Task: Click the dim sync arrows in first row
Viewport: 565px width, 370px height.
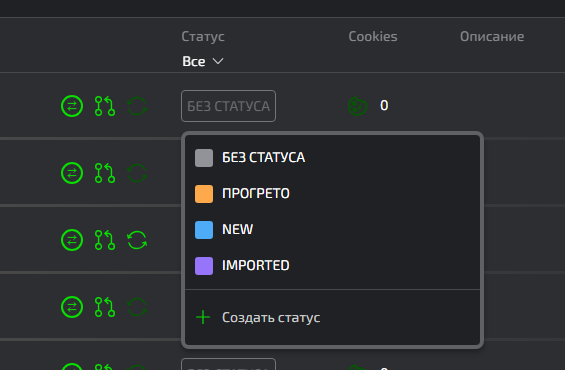Action: coord(137,106)
